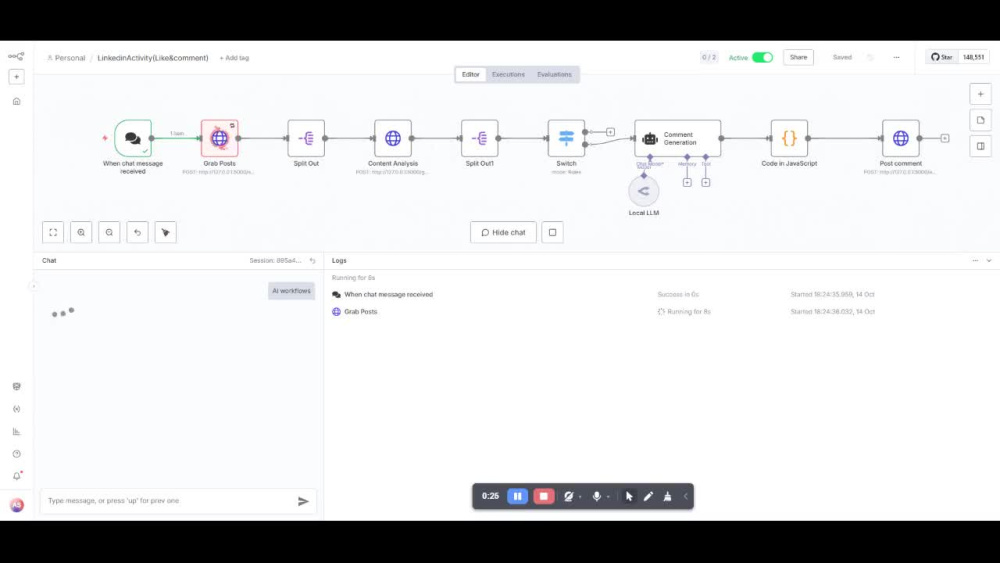
Task: Open the Content Analysis node
Action: (x=393, y=138)
